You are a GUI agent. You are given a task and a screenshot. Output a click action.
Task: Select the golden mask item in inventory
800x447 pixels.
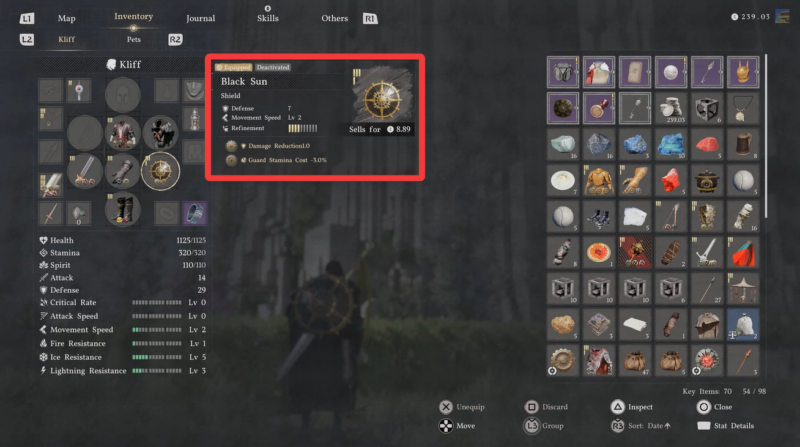(742, 72)
